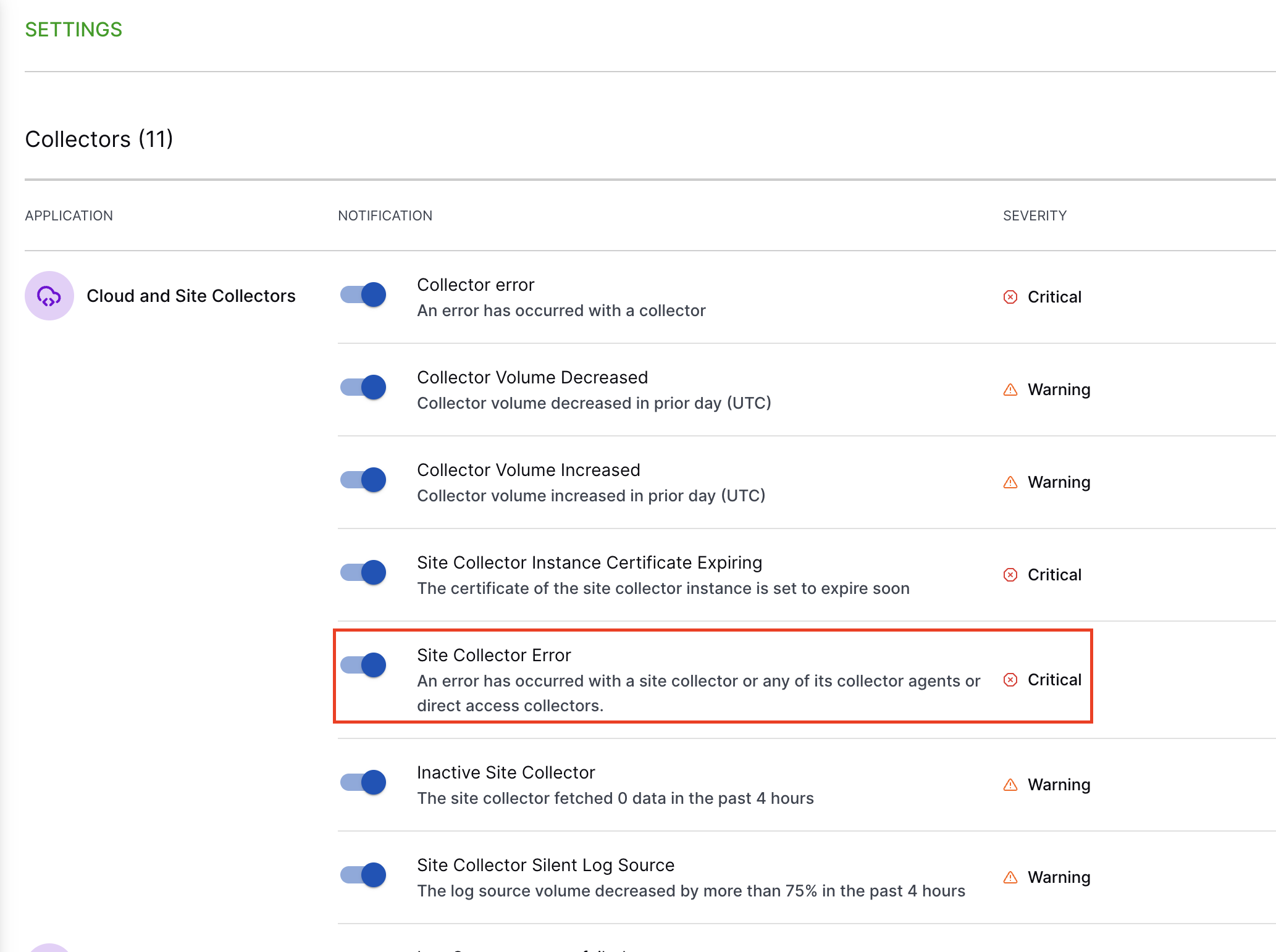Click the Critical icon for Collector error
1276x952 pixels.
point(1010,297)
